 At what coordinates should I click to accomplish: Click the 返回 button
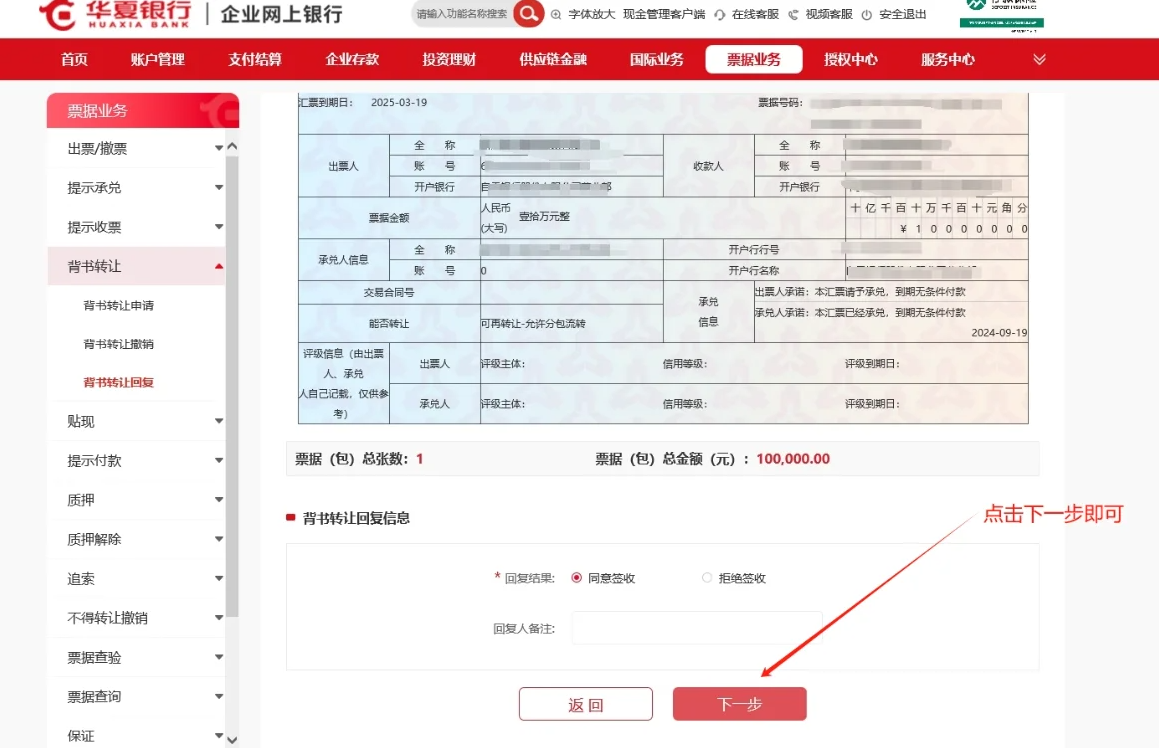pyautogui.click(x=585, y=704)
